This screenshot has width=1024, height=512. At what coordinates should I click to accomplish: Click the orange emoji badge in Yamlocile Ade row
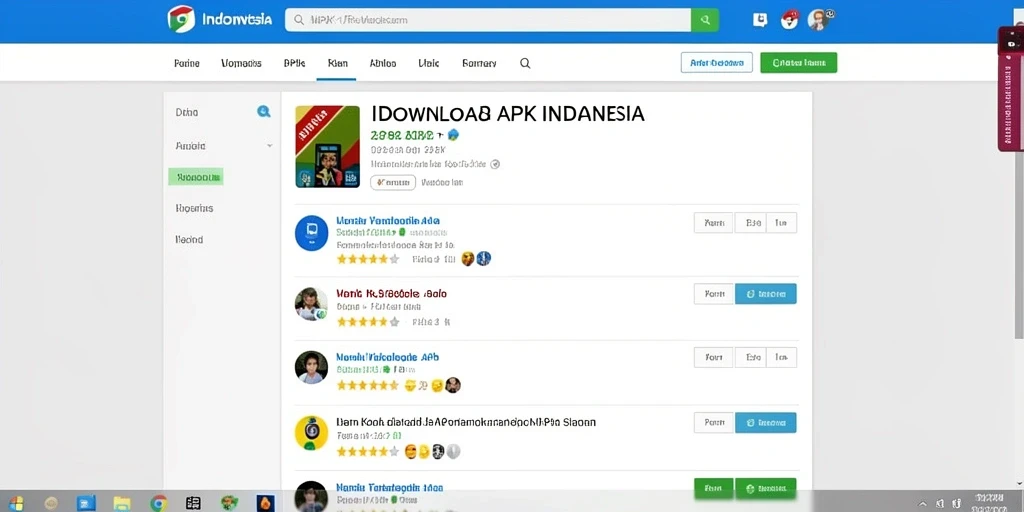[x=468, y=259]
